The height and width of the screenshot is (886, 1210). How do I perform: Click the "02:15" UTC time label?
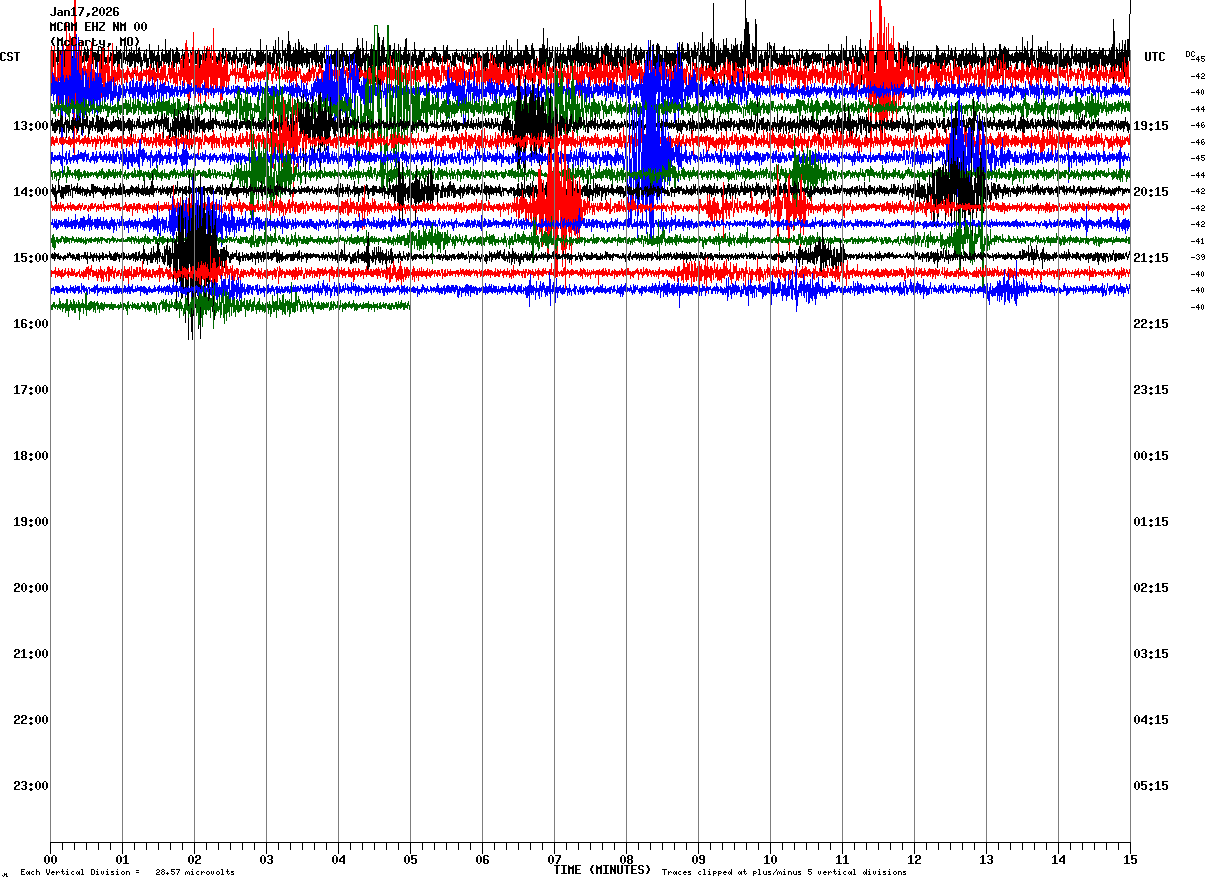(x=1151, y=588)
